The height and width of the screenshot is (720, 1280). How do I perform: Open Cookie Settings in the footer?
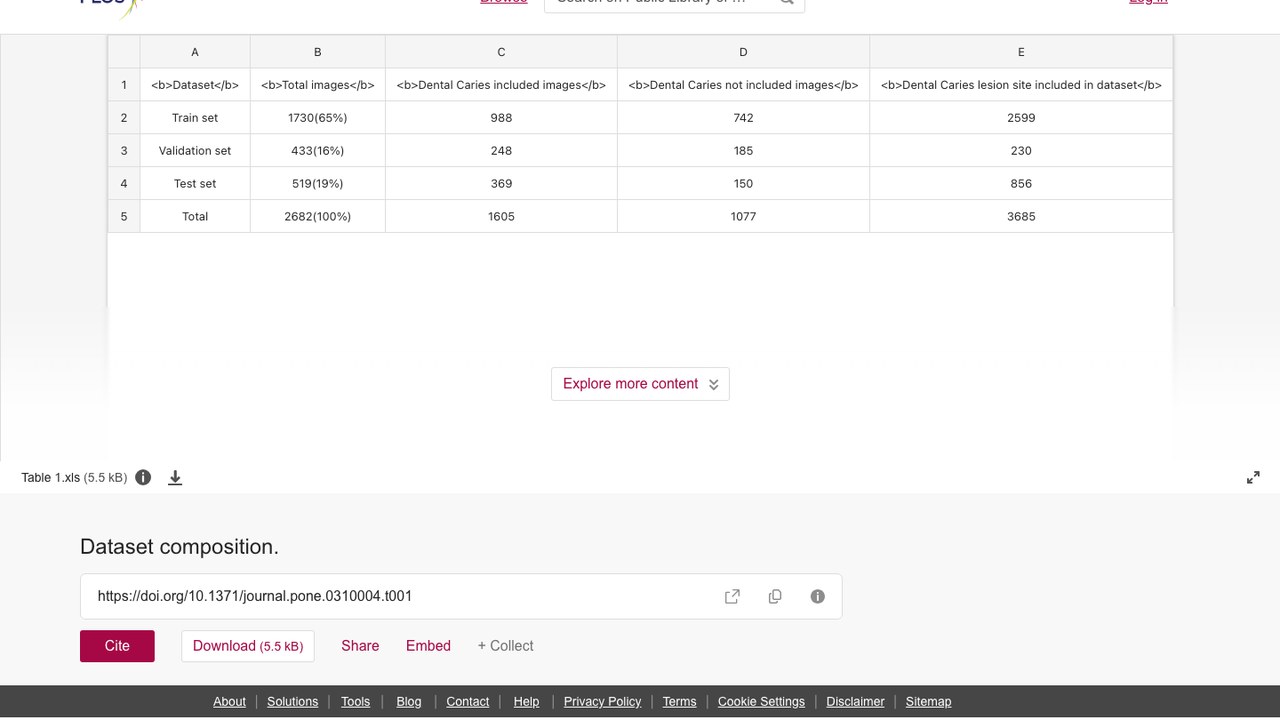pyautogui.click(x=761, y=701)
